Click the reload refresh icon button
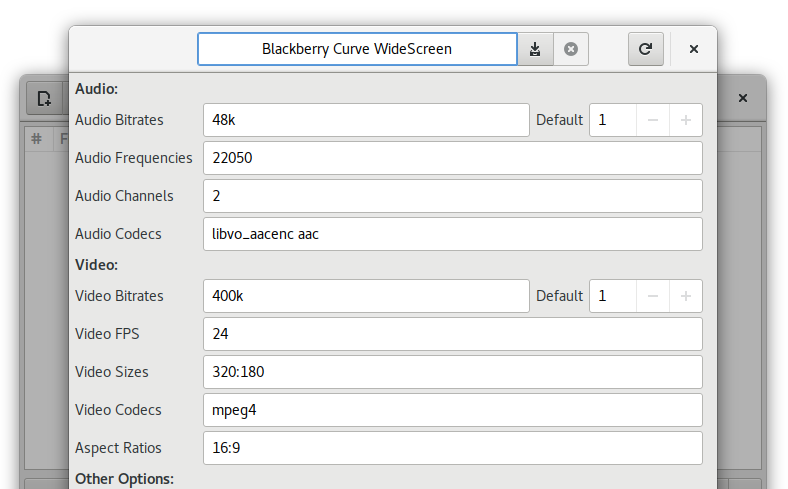 click(646, 49)
